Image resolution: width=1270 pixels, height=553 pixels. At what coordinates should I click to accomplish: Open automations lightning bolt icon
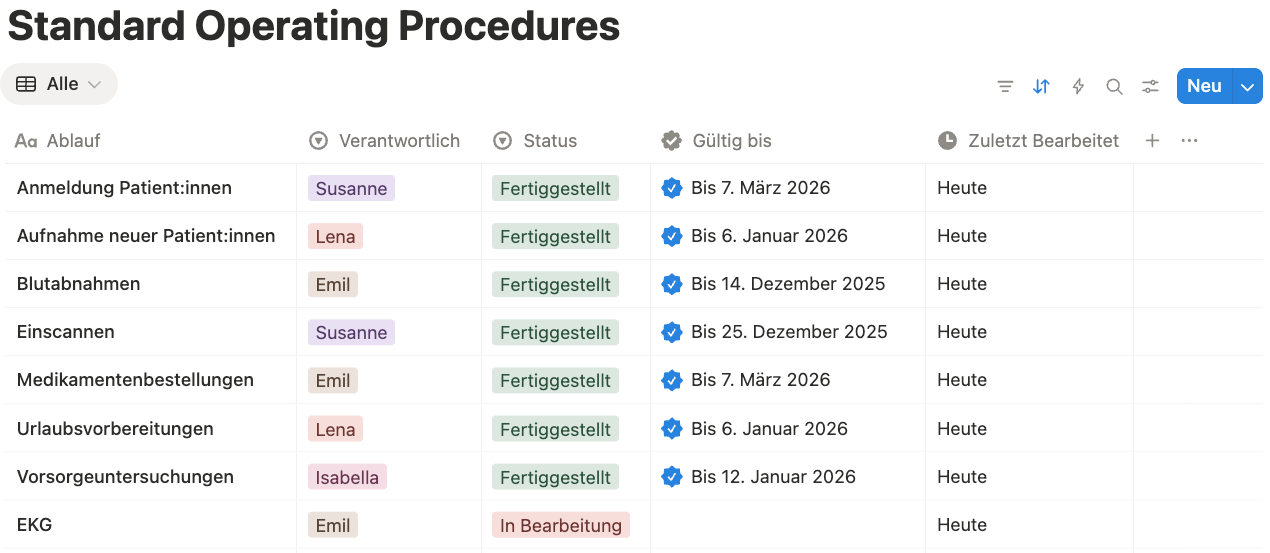[1078, 87]
